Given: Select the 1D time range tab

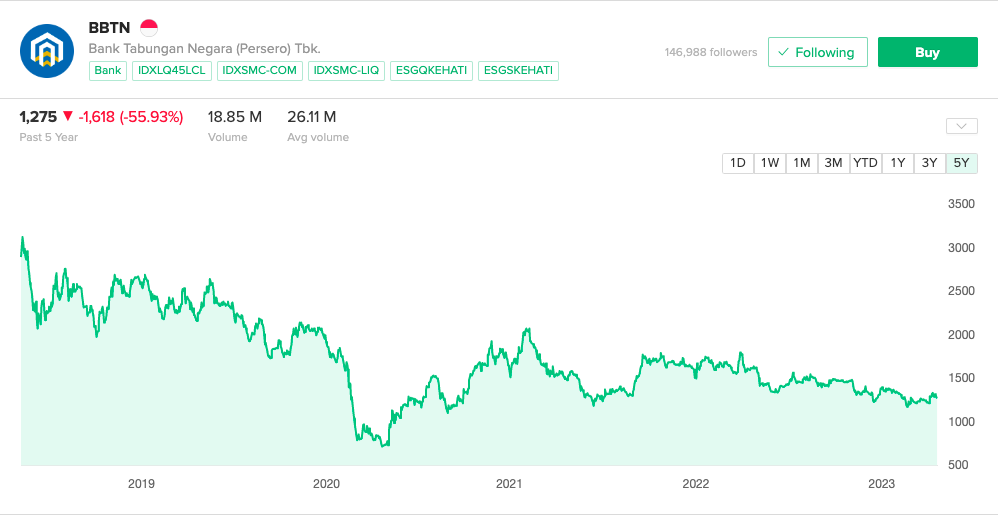Looking at the screenshot, I should point(738,163).
